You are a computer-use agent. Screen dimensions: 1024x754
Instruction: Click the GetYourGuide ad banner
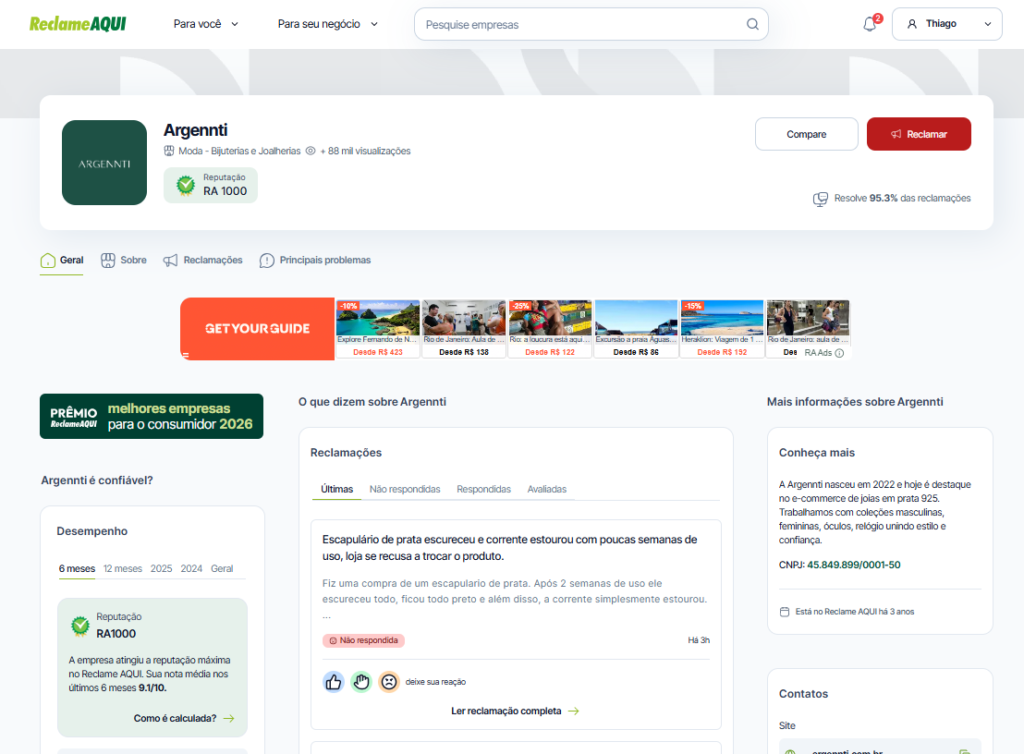[x=257, y=329]
